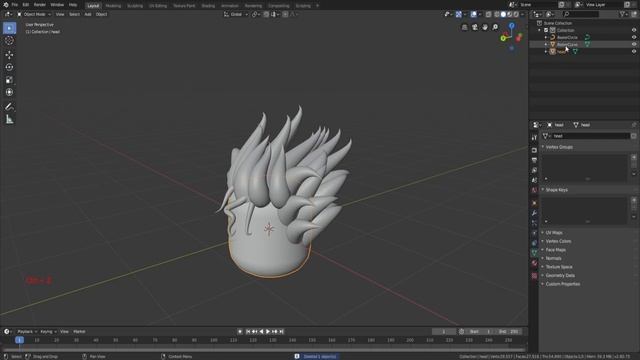Select the Transform tool

point(9,92)
